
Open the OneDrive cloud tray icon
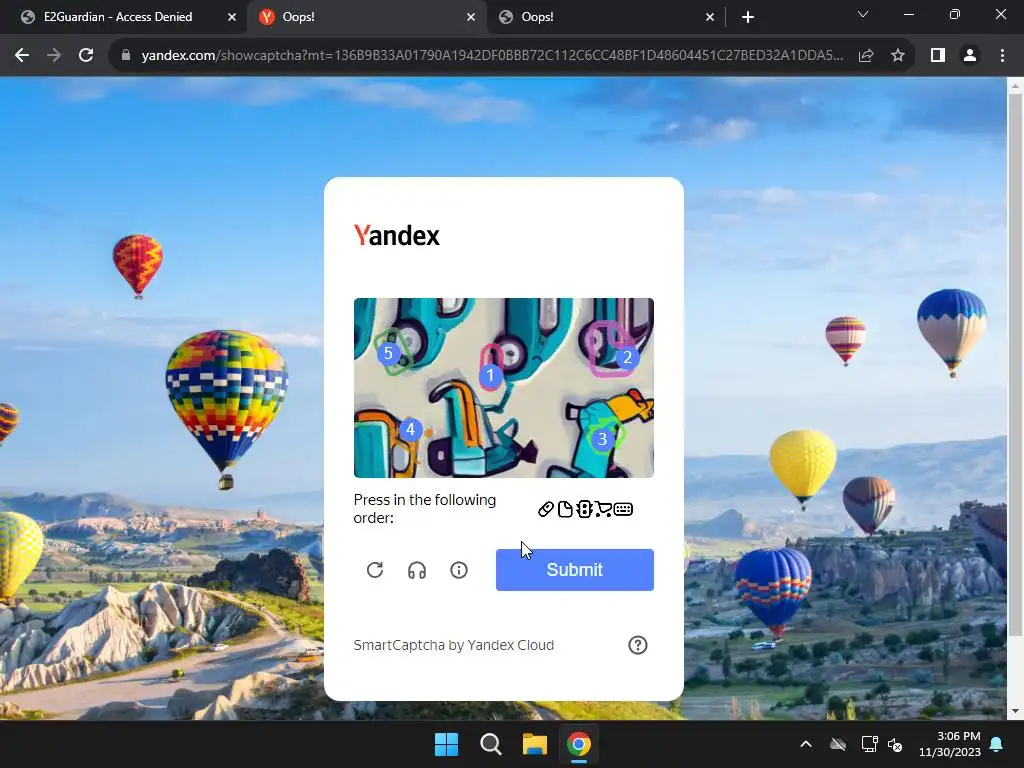click(x=838, y=744)
